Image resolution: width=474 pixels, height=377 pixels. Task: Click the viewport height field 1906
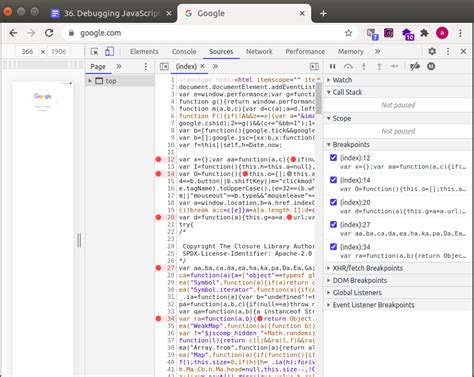click(59, 52)
